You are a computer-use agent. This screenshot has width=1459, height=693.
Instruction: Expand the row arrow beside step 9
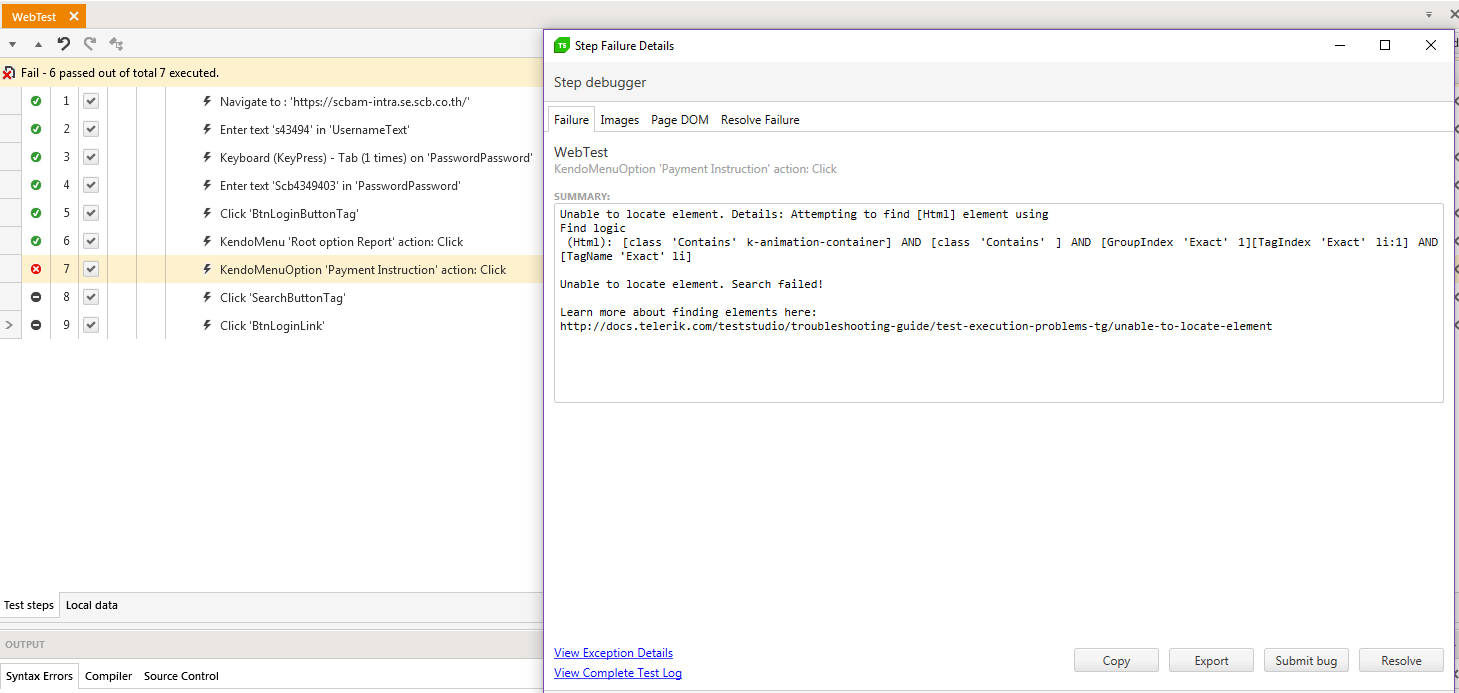10,325
